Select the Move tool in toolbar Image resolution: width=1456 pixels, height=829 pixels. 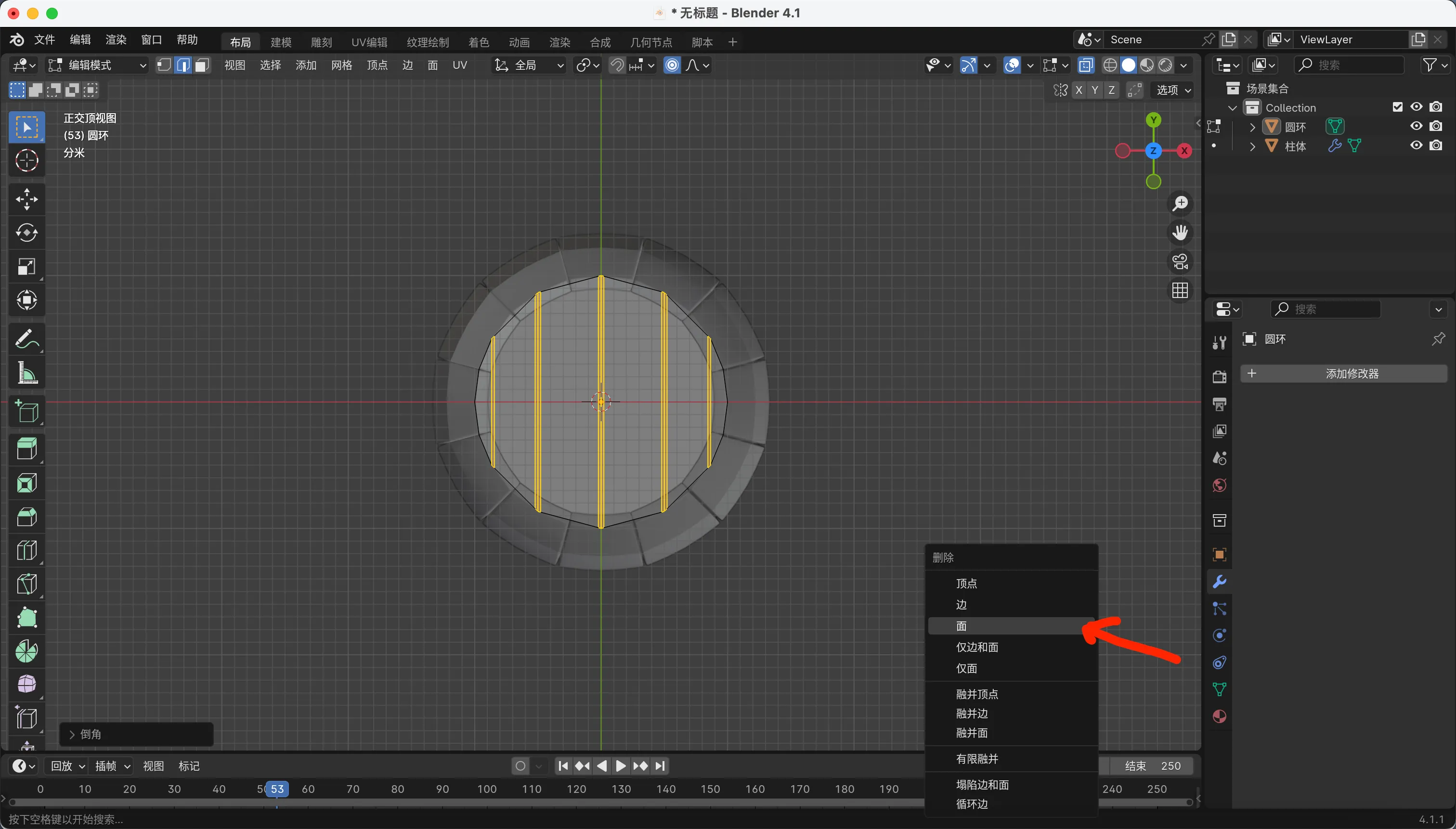point(26,199)
